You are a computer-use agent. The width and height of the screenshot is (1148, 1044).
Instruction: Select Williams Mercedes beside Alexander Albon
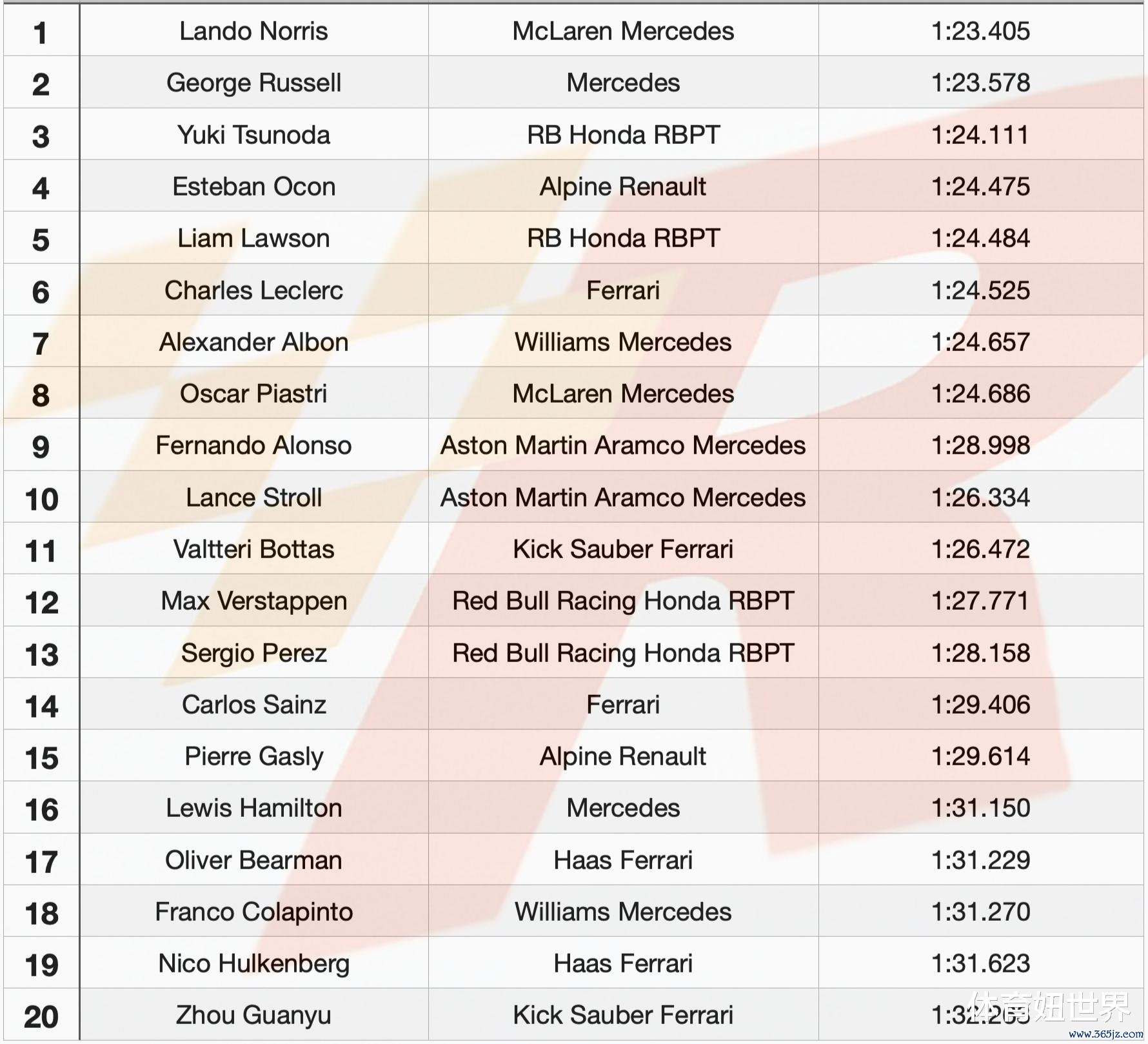623,342
